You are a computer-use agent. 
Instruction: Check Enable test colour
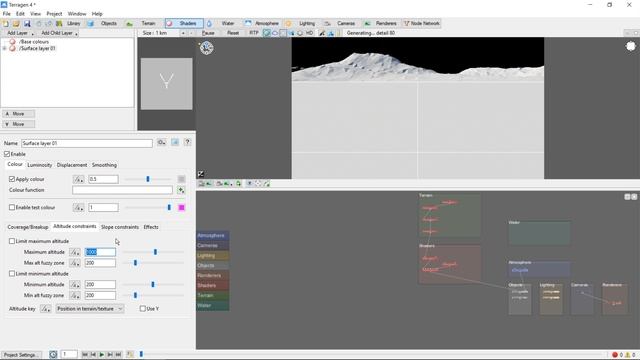pyautogui.click(x=12, y=208)
